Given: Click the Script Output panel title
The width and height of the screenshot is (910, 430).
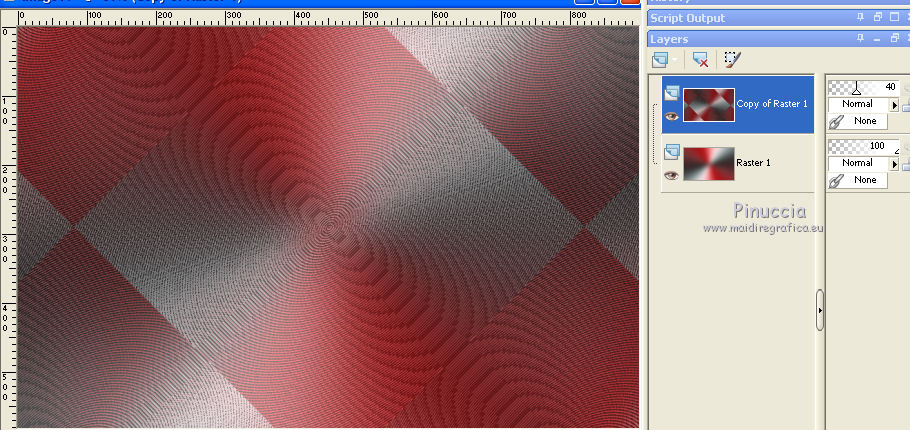Looking at the screenshot, I should pos(688,18).
